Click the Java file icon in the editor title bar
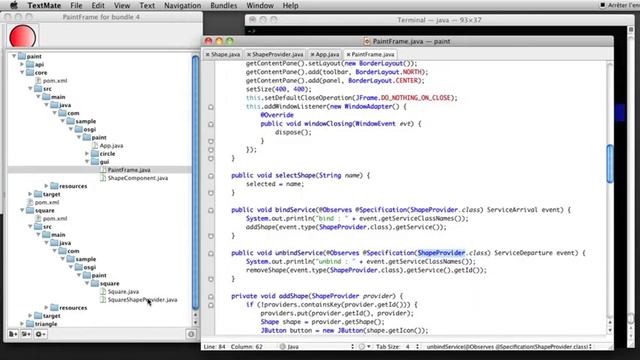Image resolution: width=640 pixels, height=360 pixels. [367, 41]
